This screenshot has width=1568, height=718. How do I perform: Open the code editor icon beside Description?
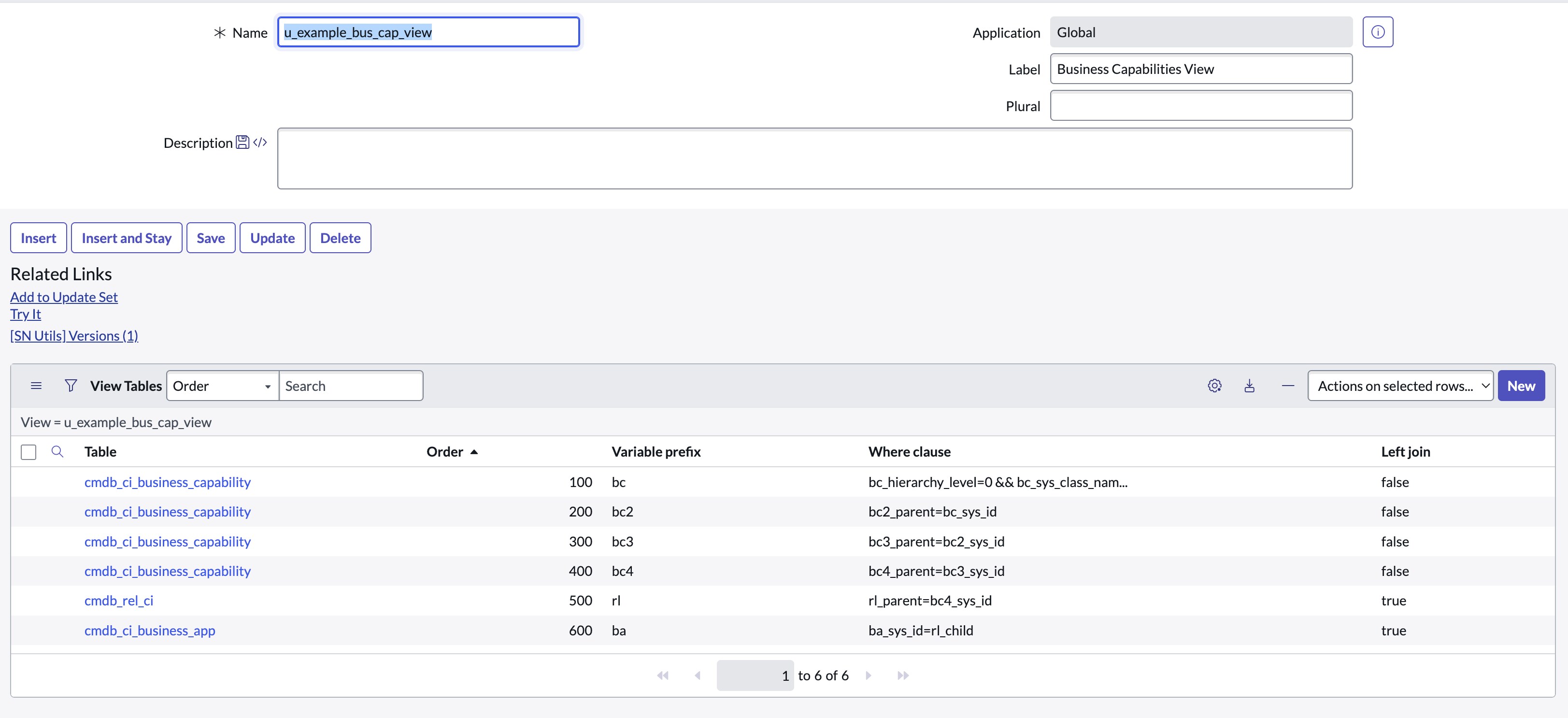click(259, 142)
